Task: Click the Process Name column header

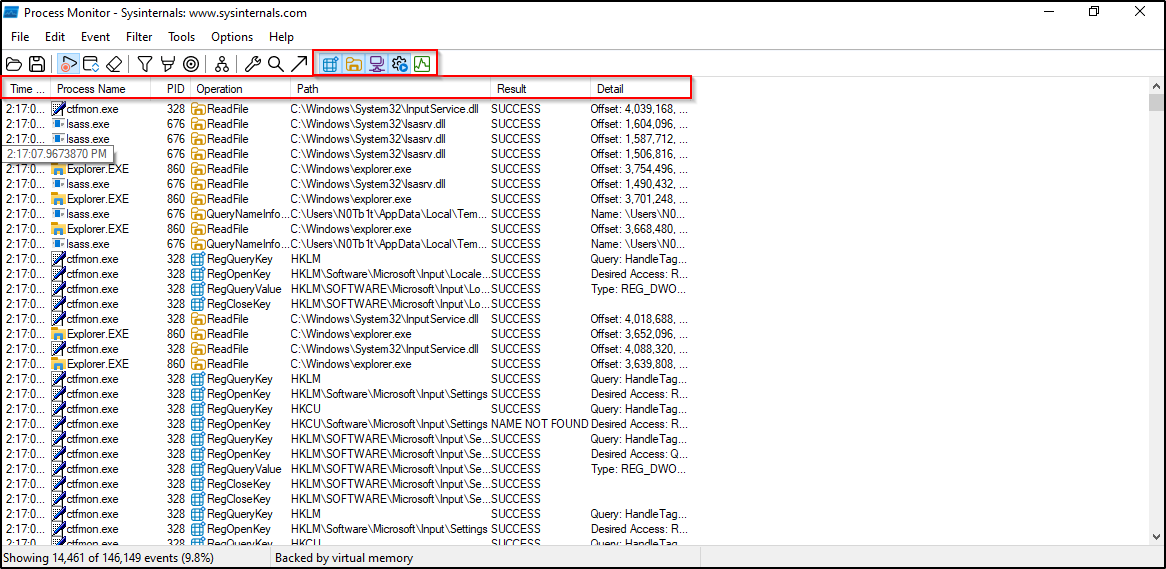Action: coord(91,89)
